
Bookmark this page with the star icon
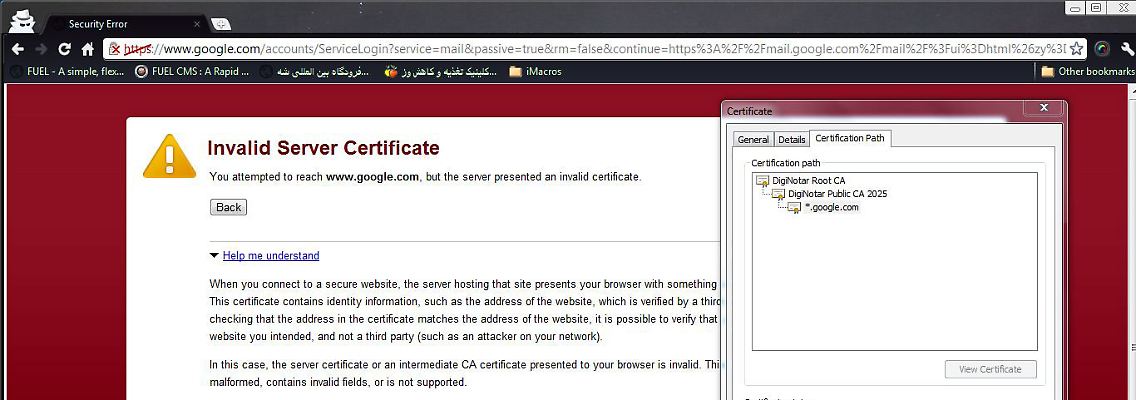(x=1076, y=48)
